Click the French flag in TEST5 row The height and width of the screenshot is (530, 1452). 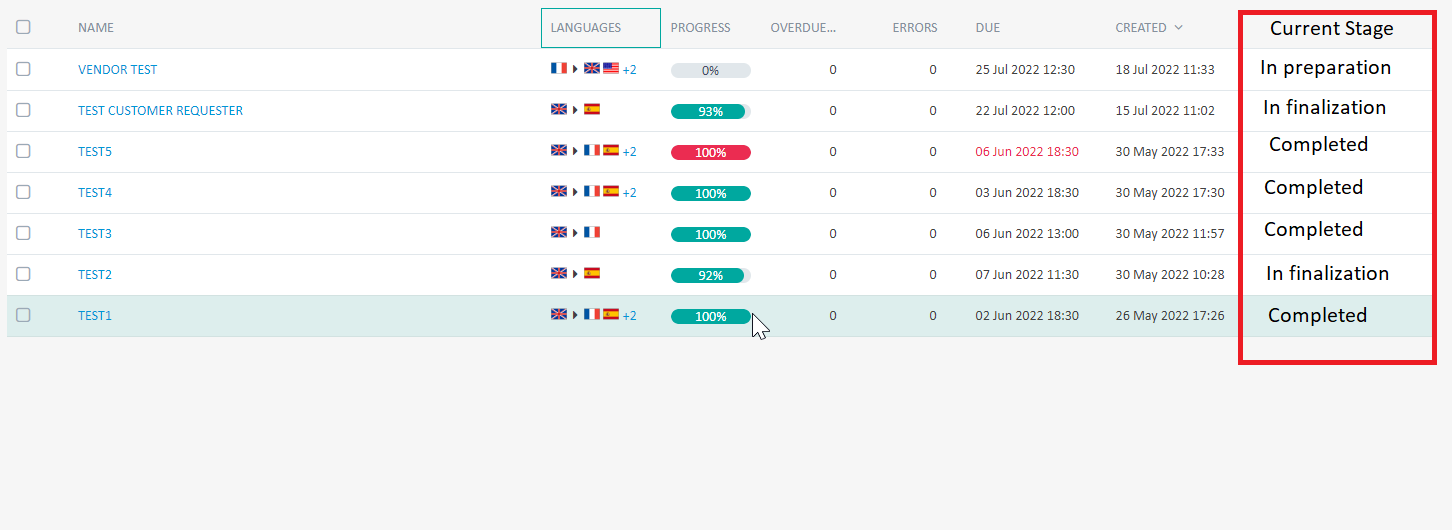pyautogui.click(x=592, y=150)
